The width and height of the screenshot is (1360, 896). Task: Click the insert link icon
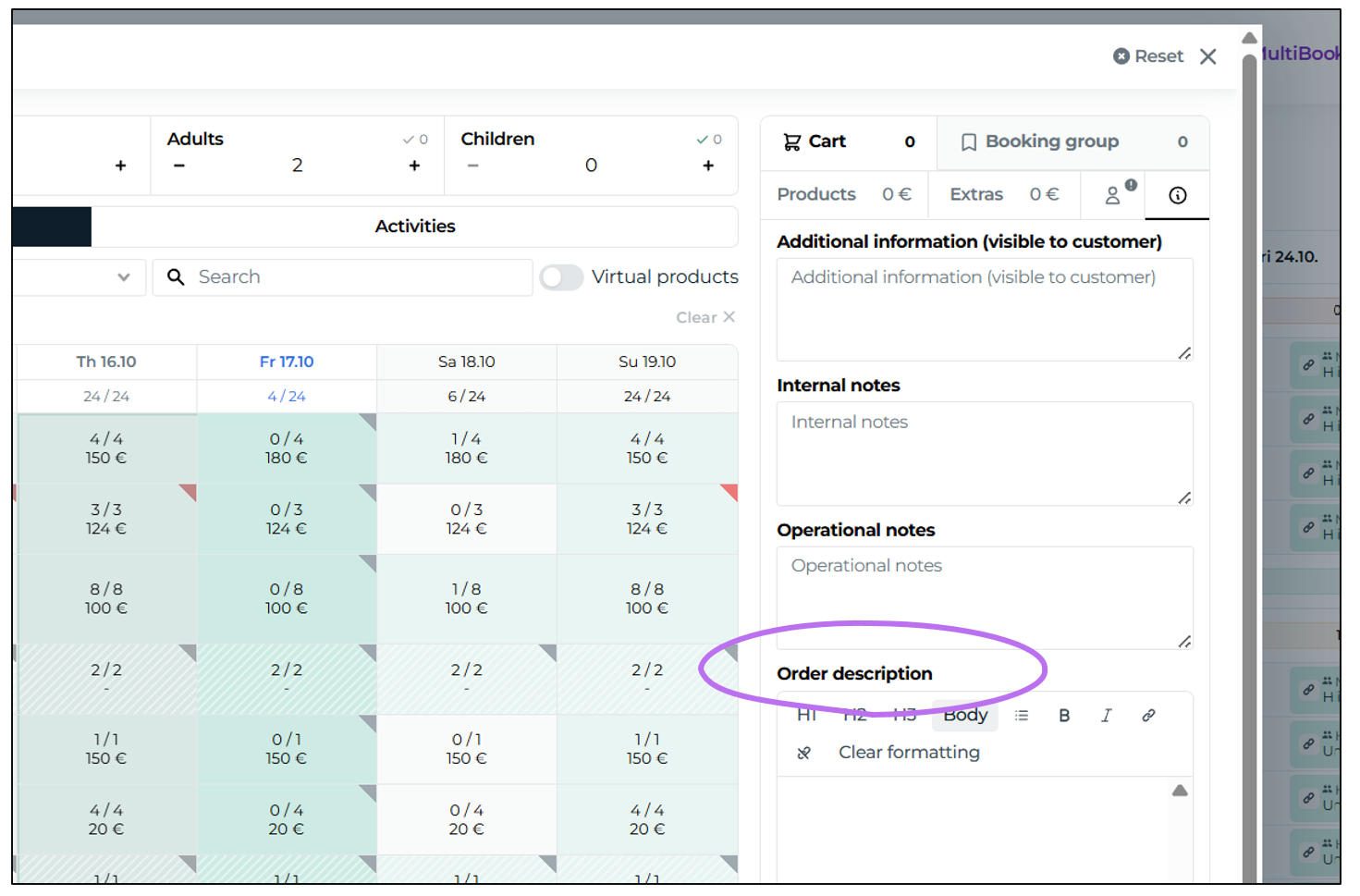[x=1148, y=716]
